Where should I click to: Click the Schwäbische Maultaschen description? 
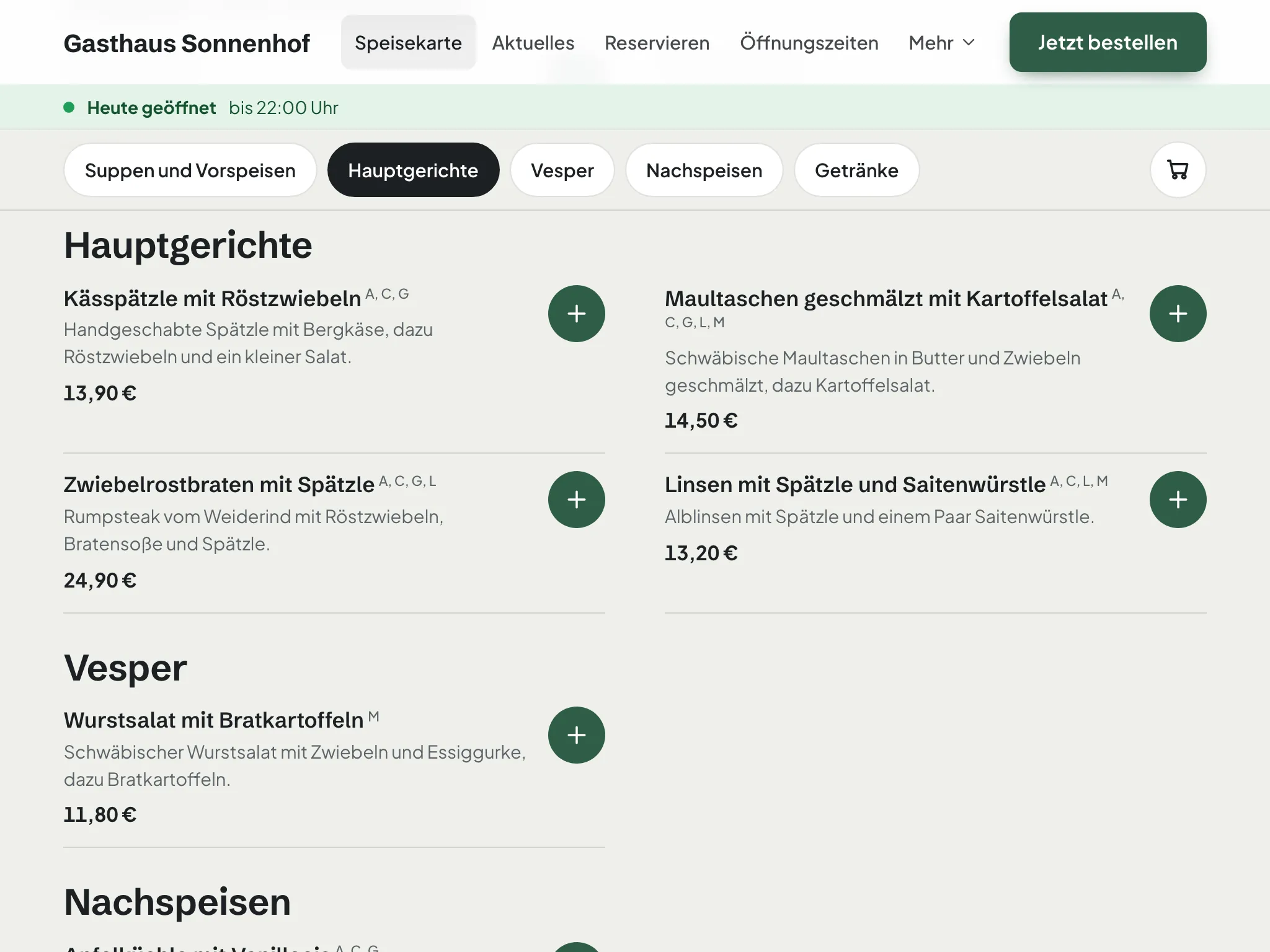(x=873, y=372)
